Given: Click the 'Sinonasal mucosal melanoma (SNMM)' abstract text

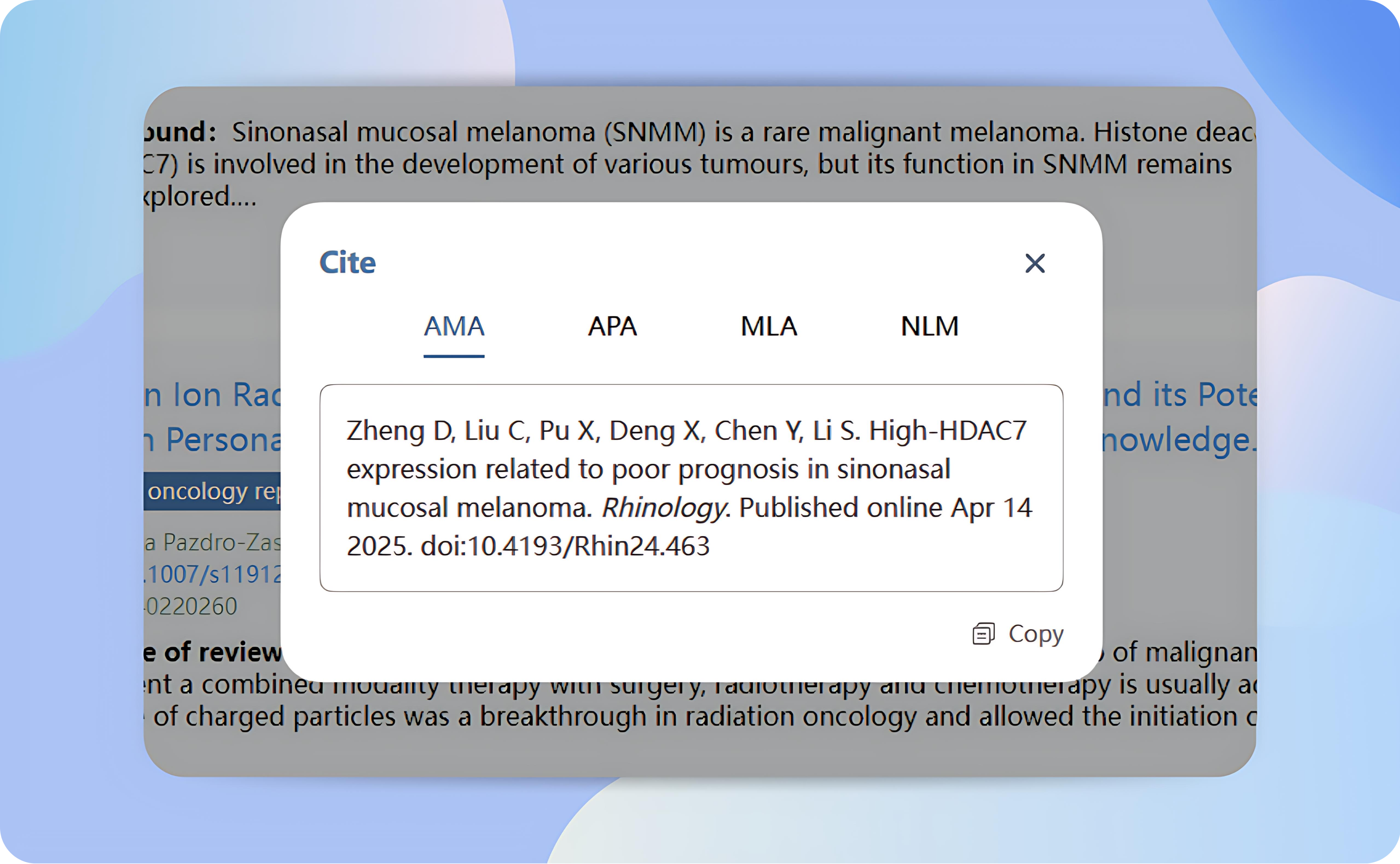Looking at the screenshot, I should (x=469, y=132).
